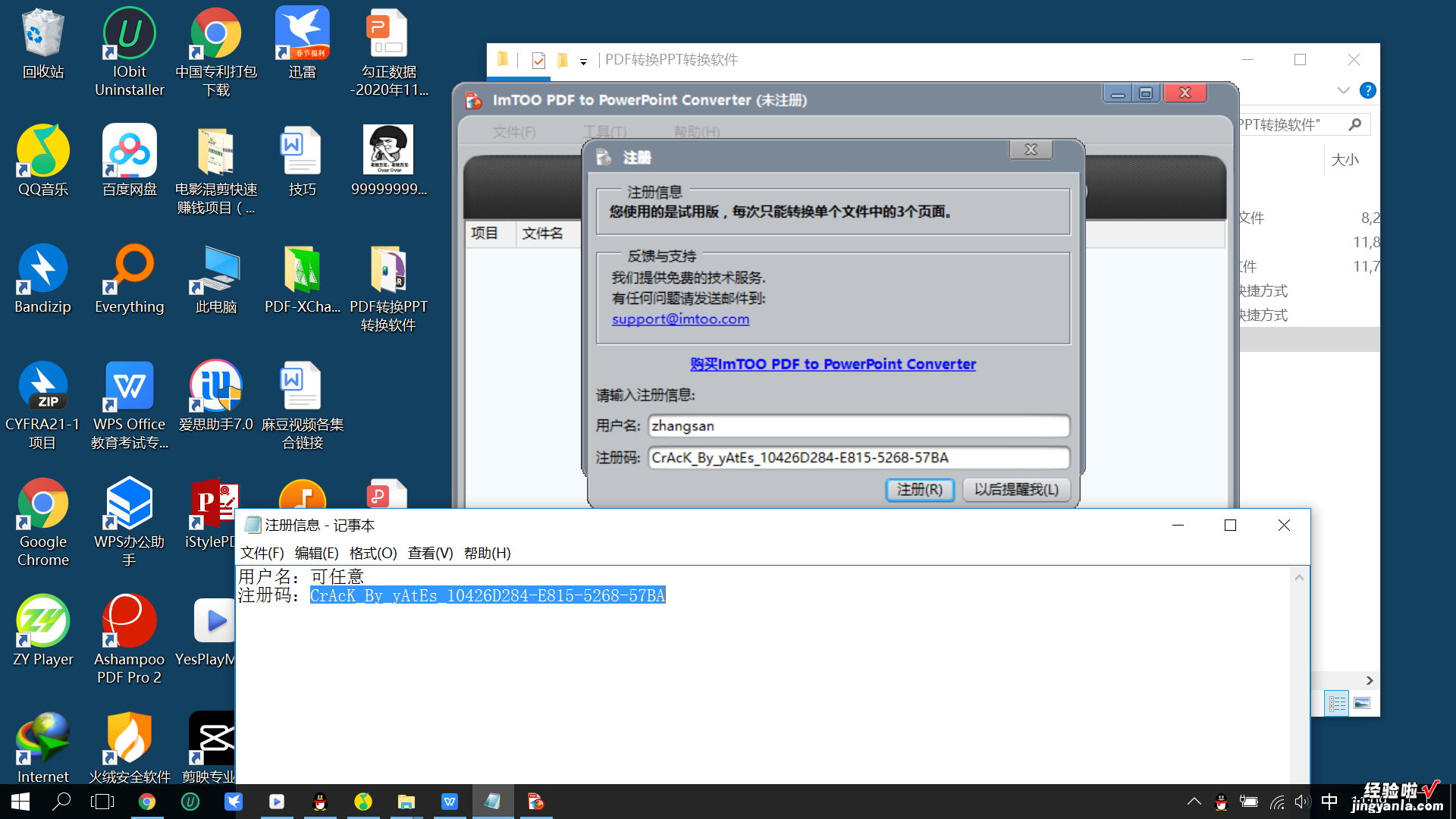Open Explorer quick access toolbar dropdown
The height and width of the screenshot is (819, 1456).
tap(583, 61)
